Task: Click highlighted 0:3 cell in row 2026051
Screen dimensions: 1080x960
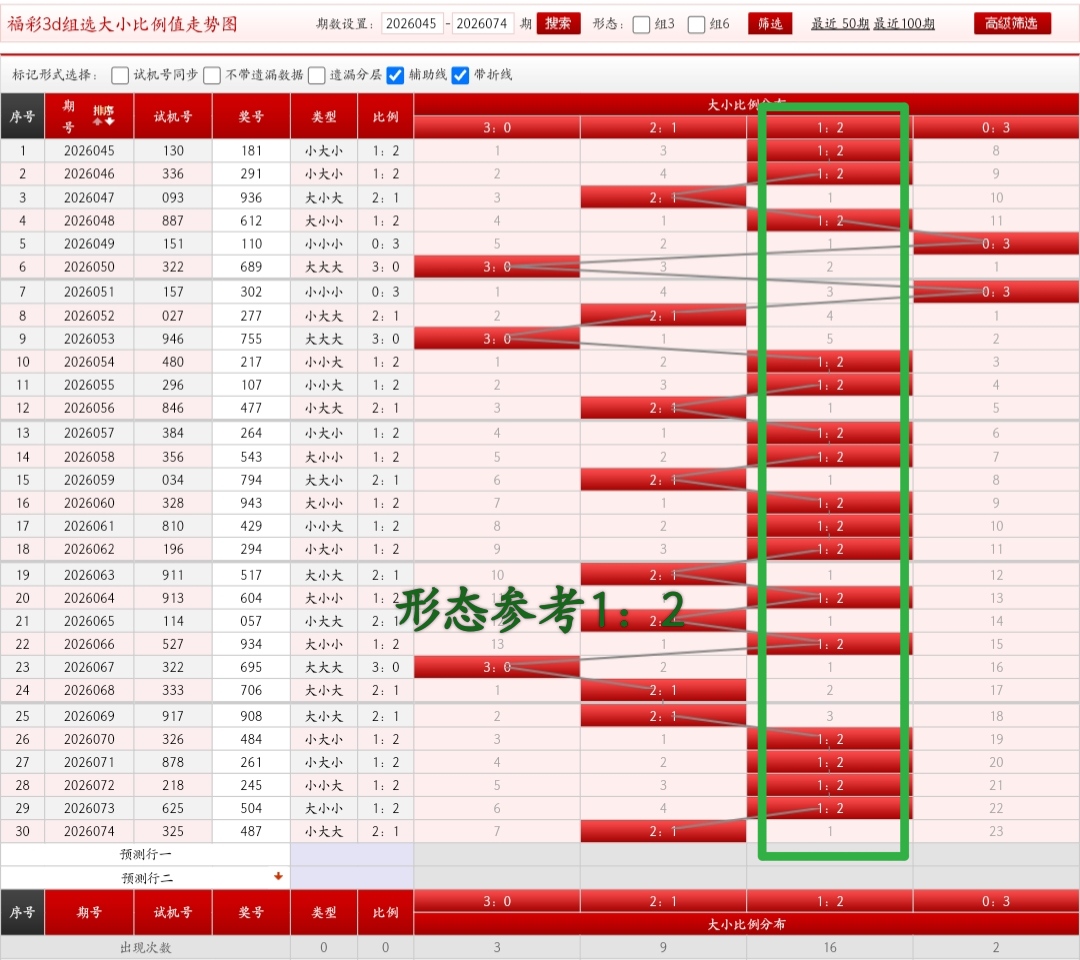Action: 995,292
